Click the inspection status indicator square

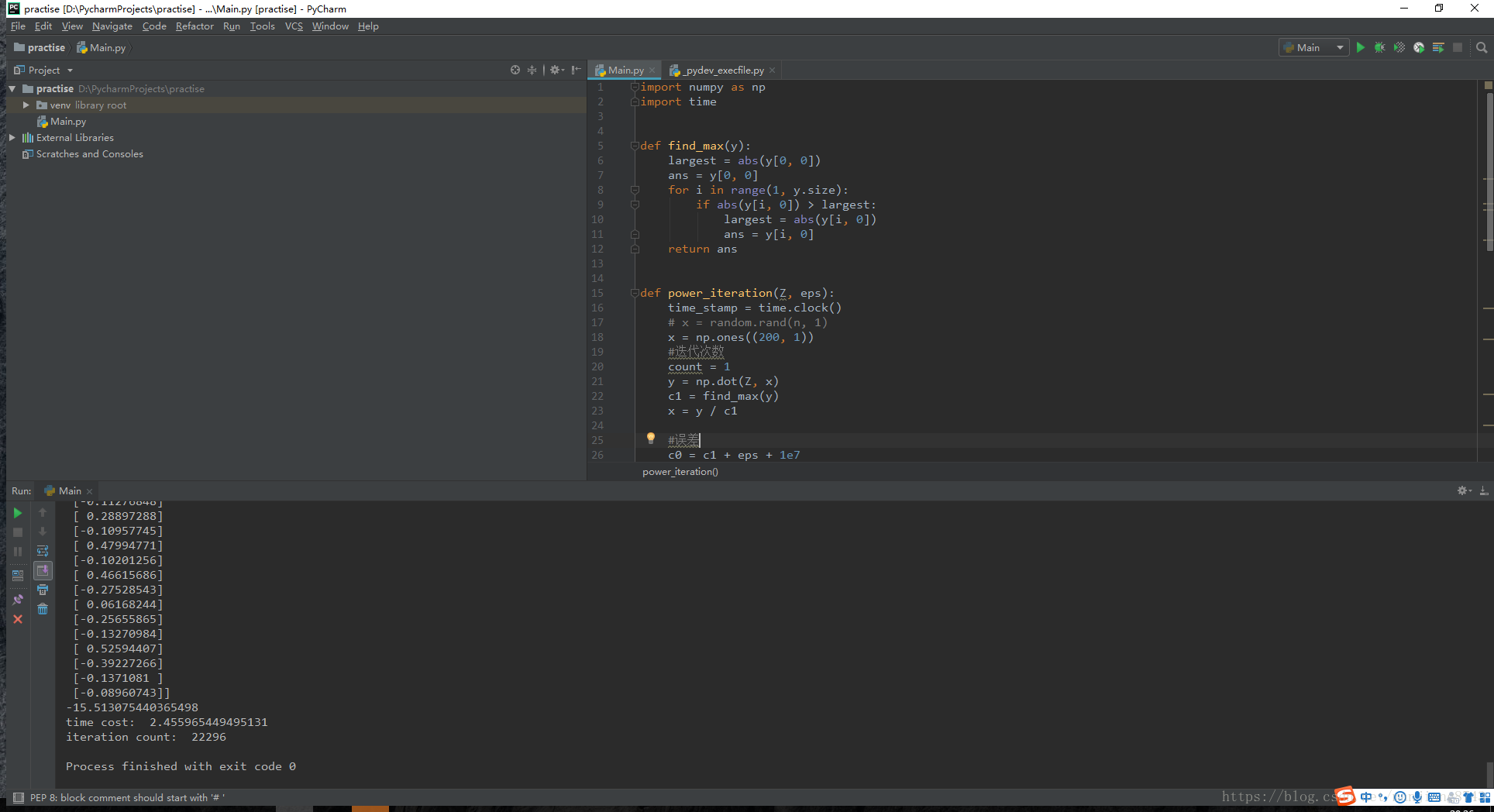click(x=1488, y=85)
